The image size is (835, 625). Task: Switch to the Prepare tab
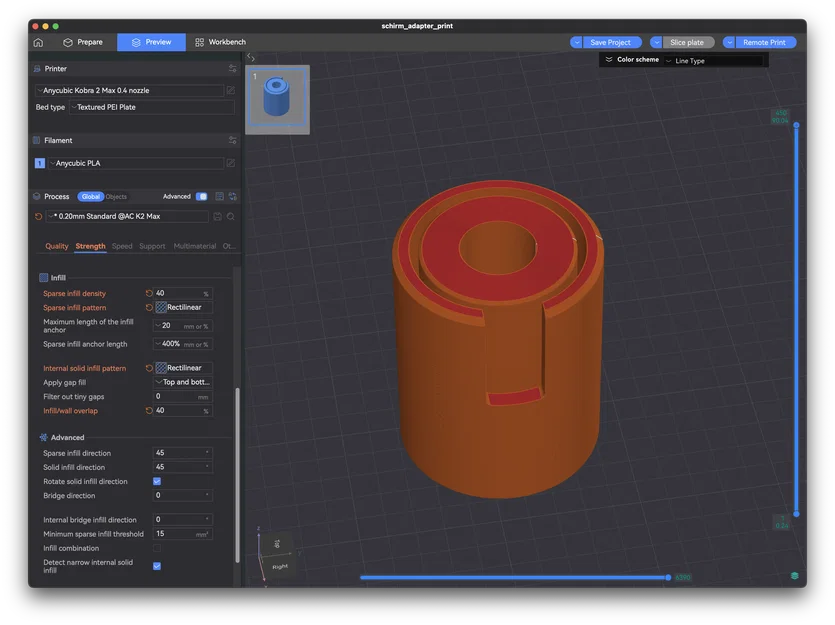click(x=83, y=42)
